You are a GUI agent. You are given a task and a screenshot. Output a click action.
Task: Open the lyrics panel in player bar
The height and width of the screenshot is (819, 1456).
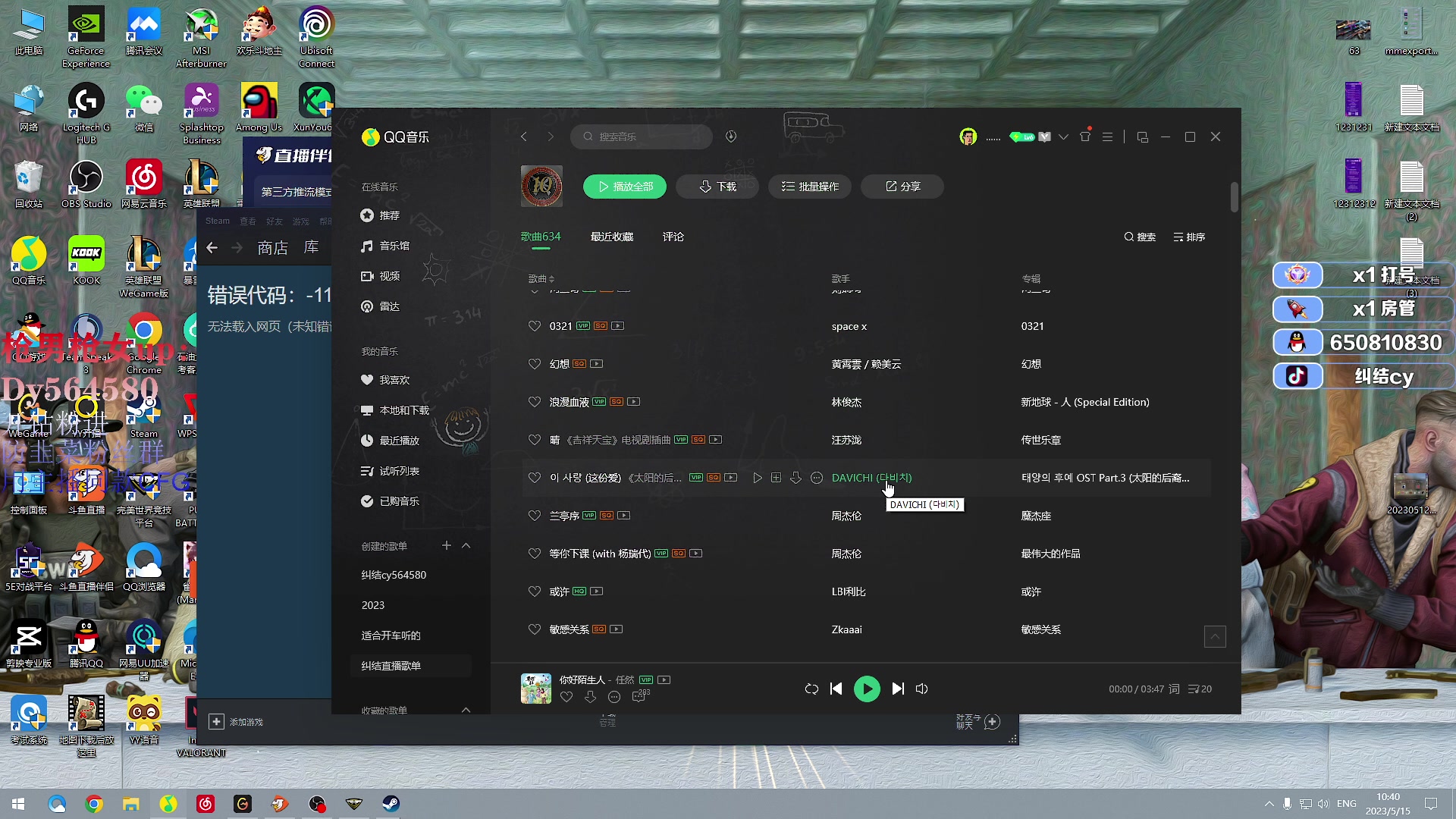click(1174, 689)
